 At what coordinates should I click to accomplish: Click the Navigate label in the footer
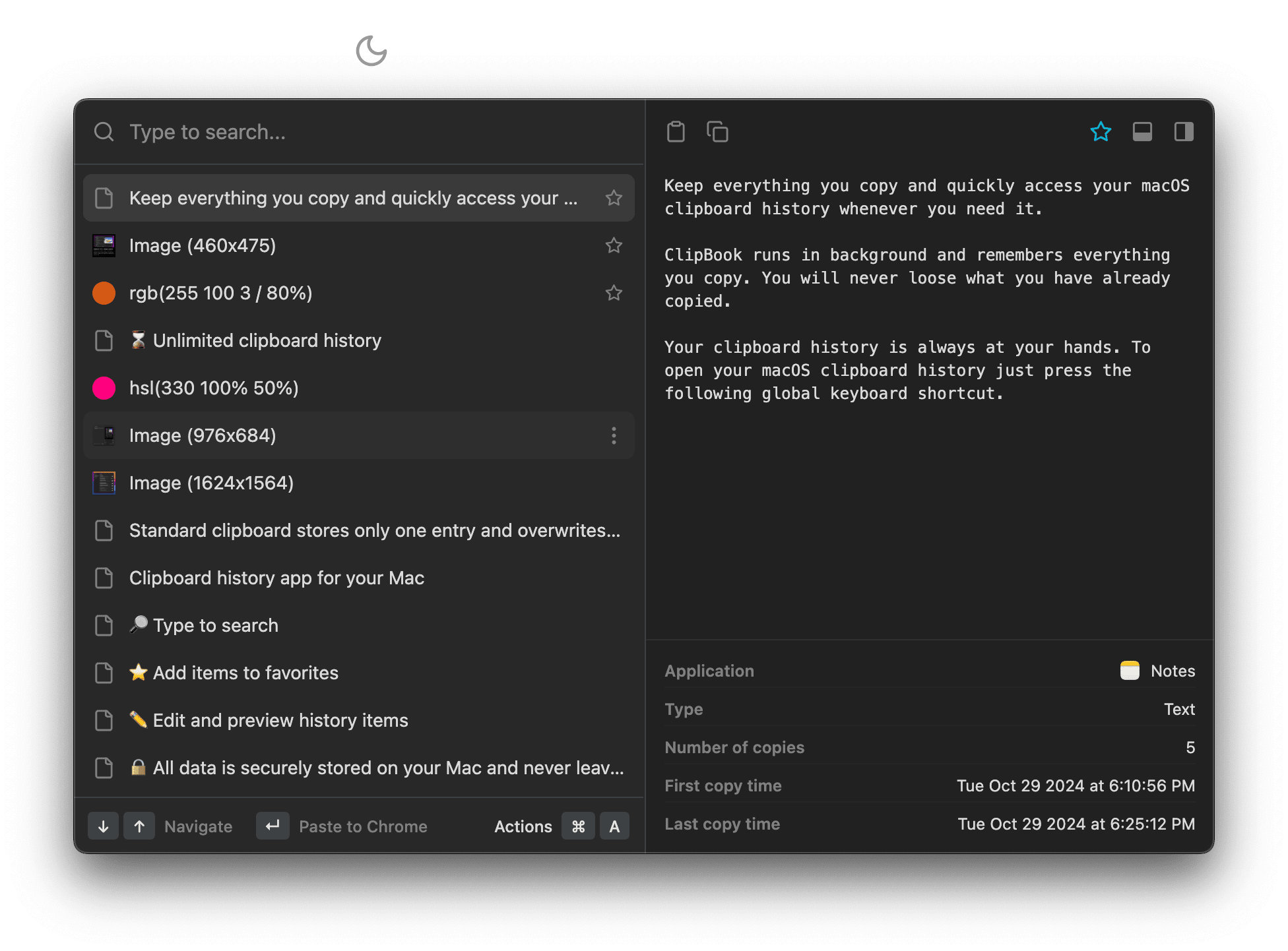click(x=198, y=826)
